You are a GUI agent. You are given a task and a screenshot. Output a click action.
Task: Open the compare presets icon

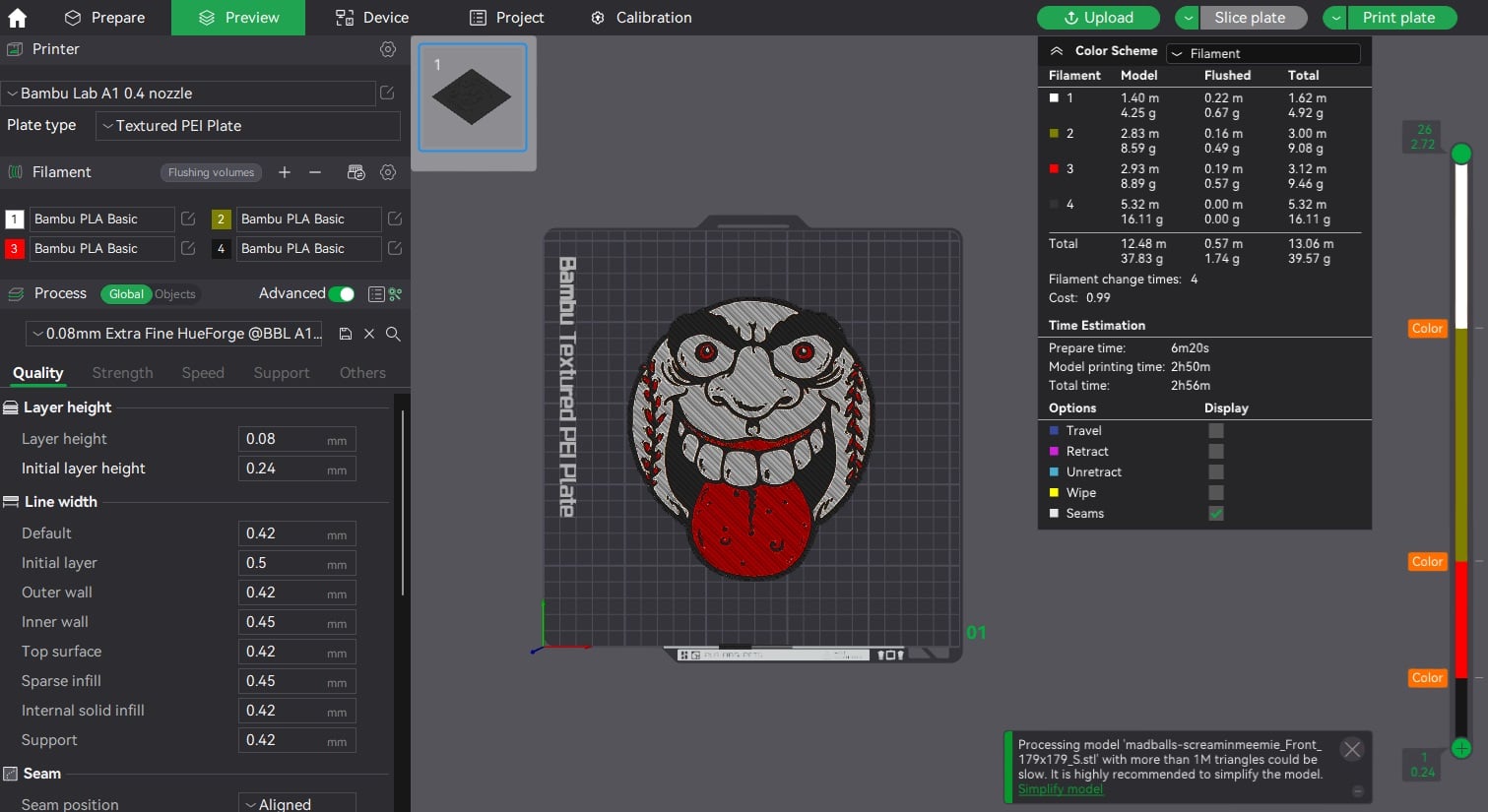coord(395,294)
